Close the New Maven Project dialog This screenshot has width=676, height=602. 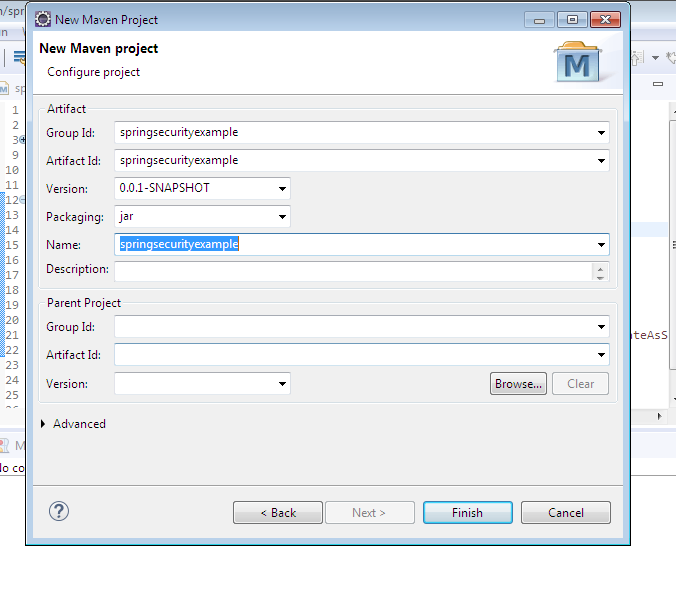[x=603, y=19]
